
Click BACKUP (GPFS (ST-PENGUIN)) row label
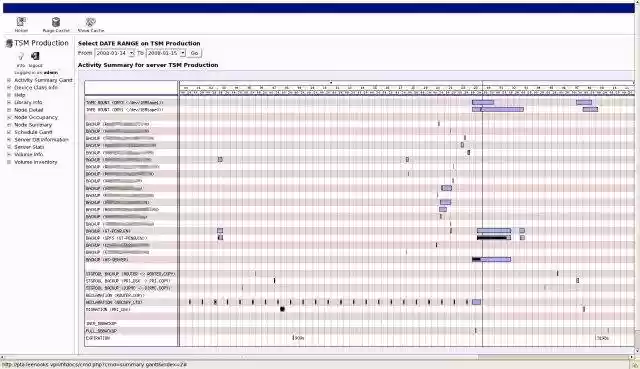click(x=117, y=238)
